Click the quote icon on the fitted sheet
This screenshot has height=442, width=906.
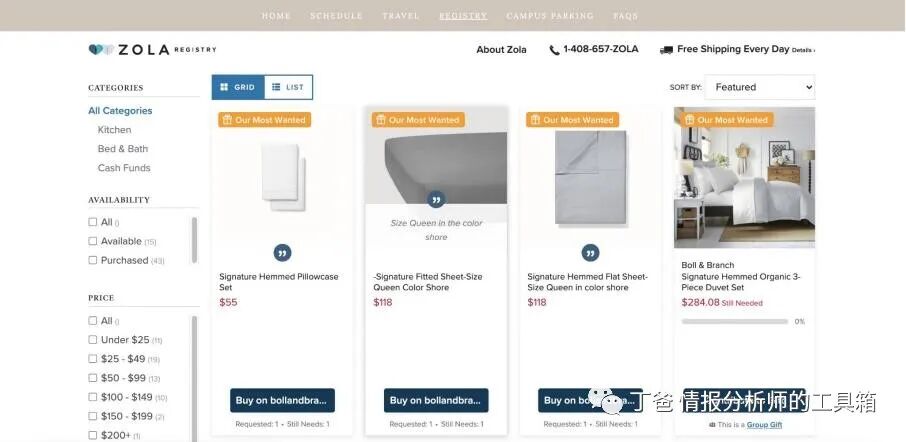[436, 200]
